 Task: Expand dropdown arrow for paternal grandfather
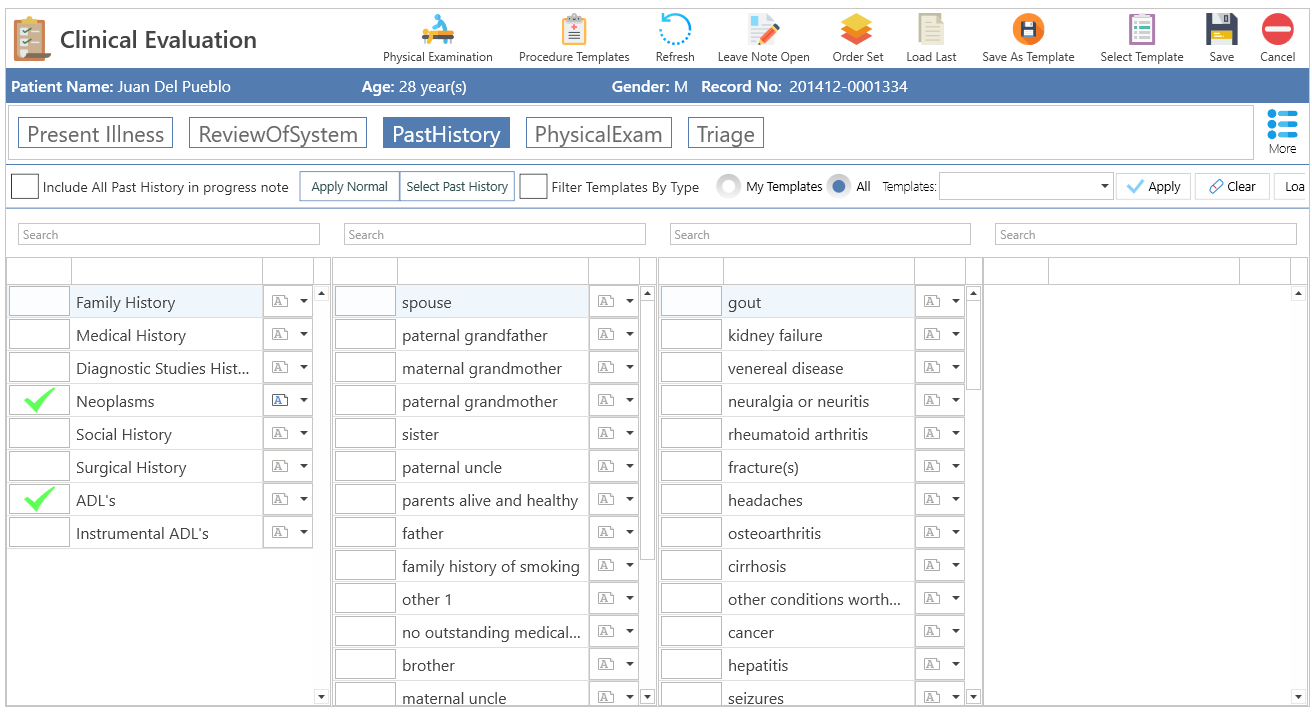(630, 335)
